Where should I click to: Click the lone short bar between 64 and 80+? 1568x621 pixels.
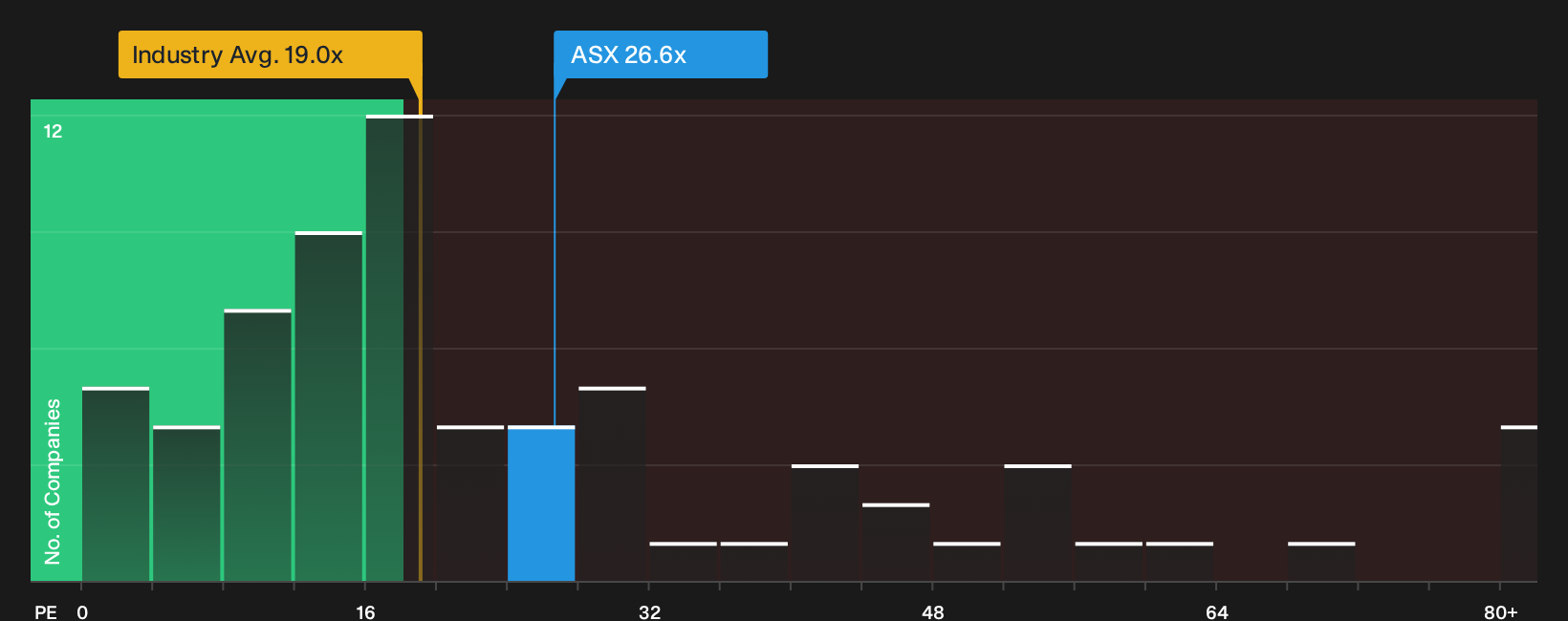(x=1321, y=562)
